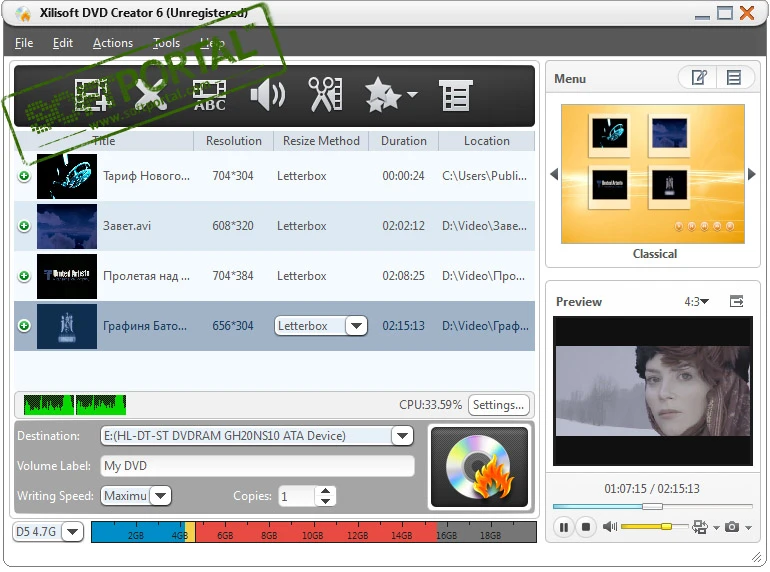Open the Destination drive dropdown

(x=401, y=436)
